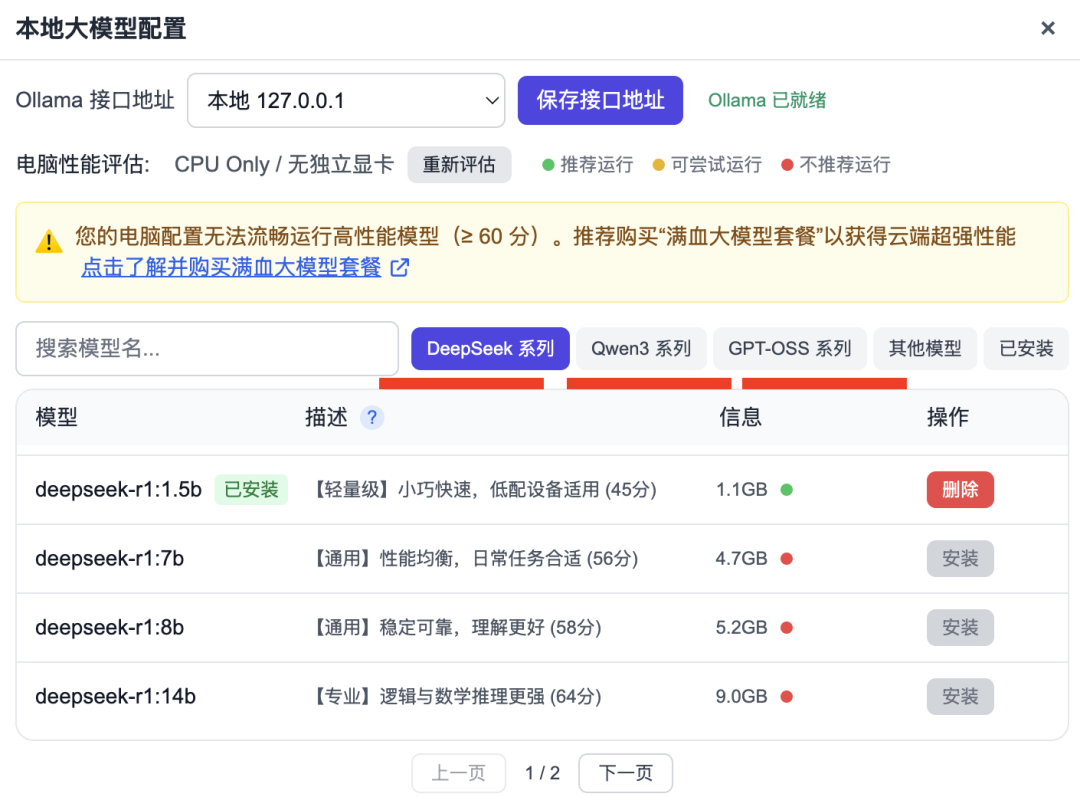The image size is (1080, 797).
Task: Select the deepseek-r1:7b model name
Action: pos(110,559)
